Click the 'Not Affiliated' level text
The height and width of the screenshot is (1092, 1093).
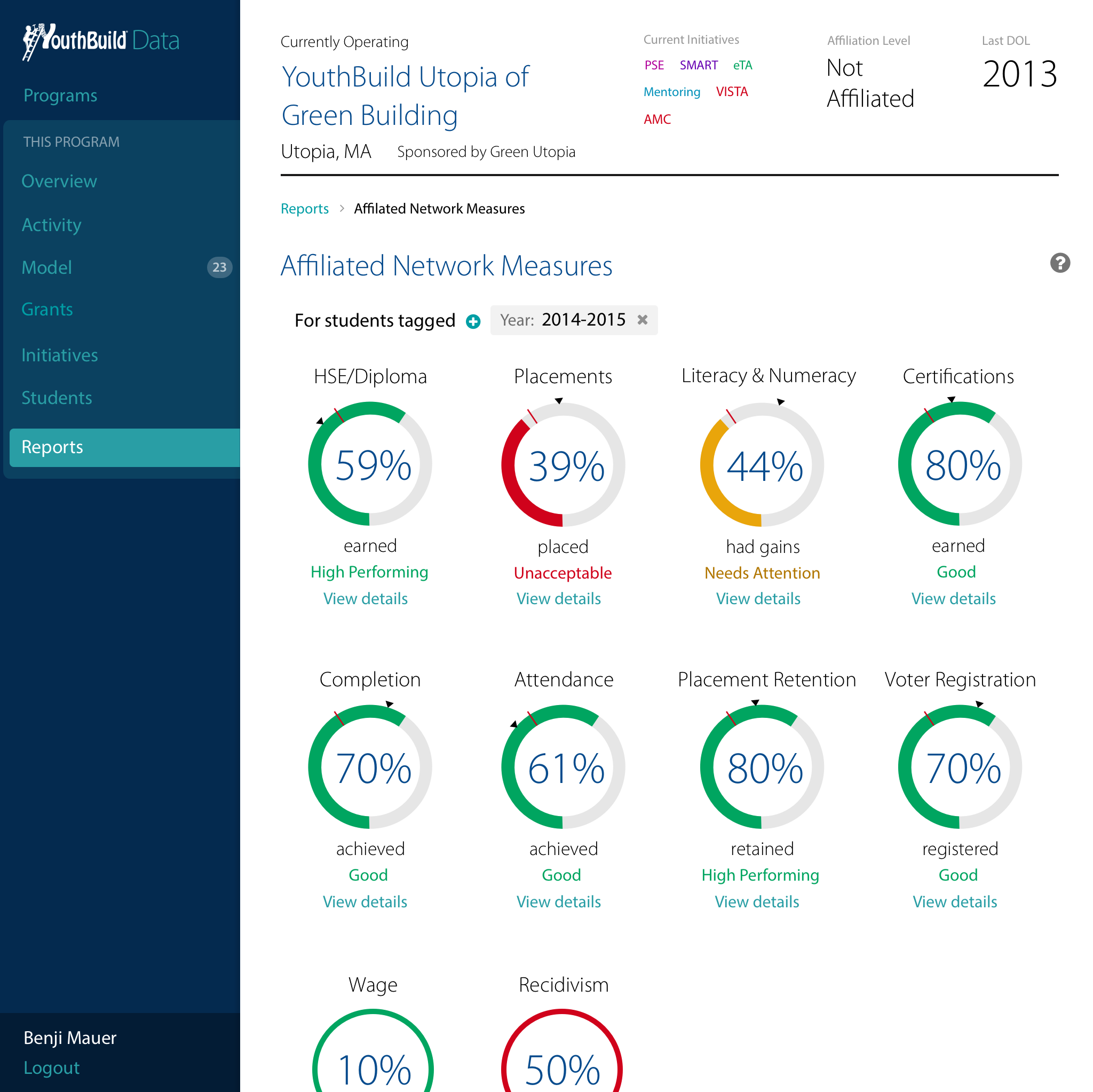coord(870,83)
